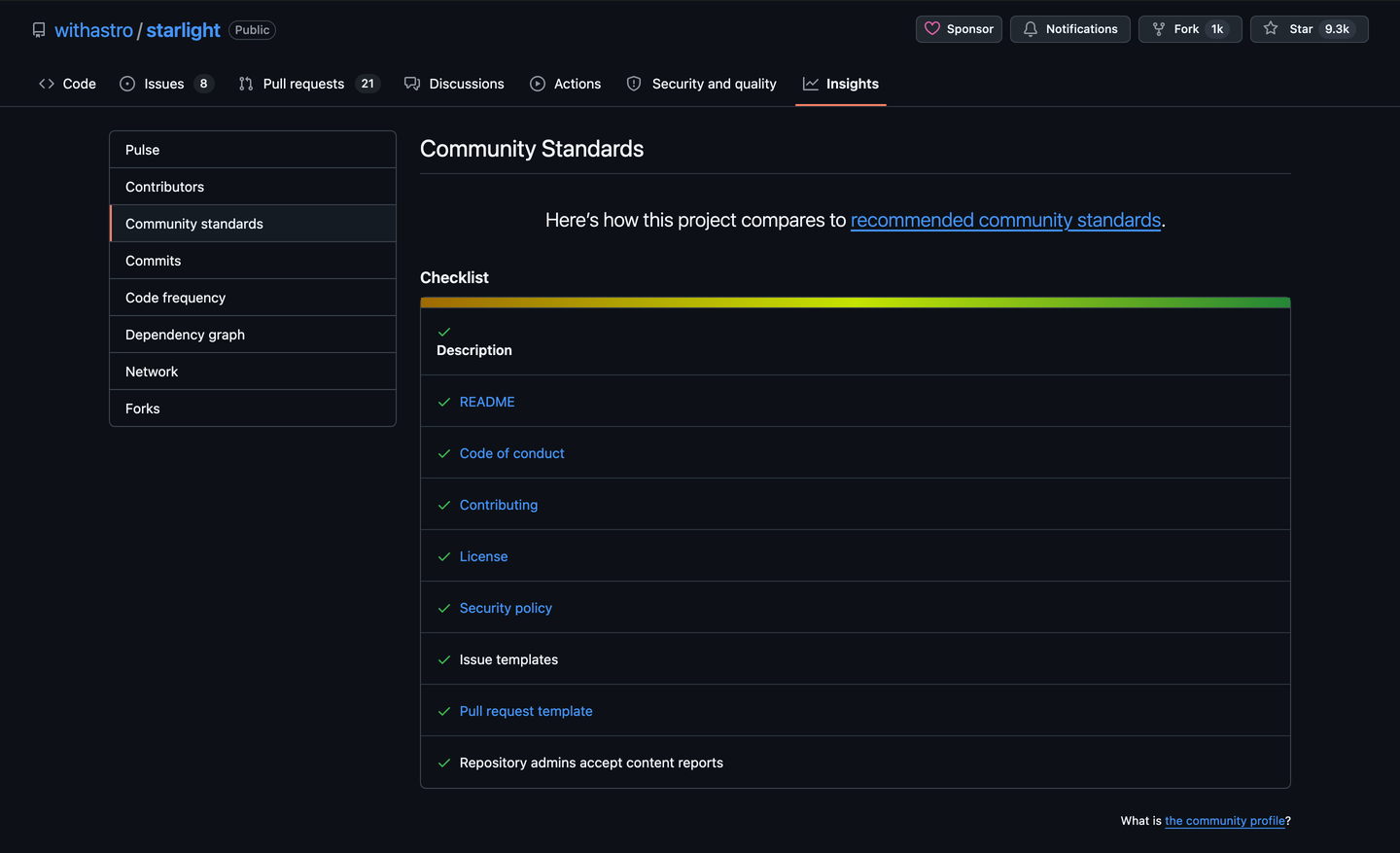Click the Actions play icon
Image resolution: width=1400 pixels, height=853 pixels.
click(538, 84)
